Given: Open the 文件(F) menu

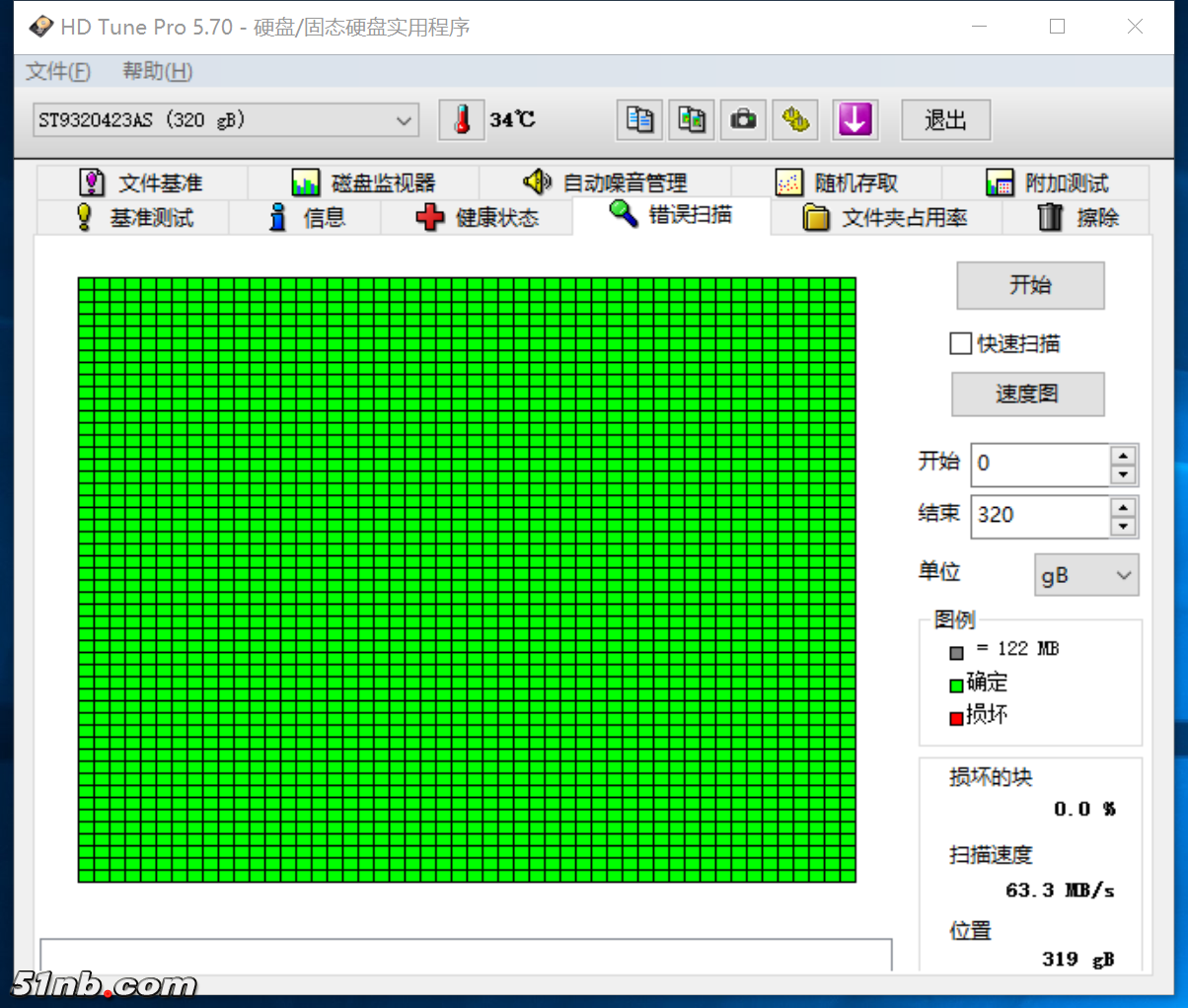Looking at the screenshot, I should click(57, 70).
